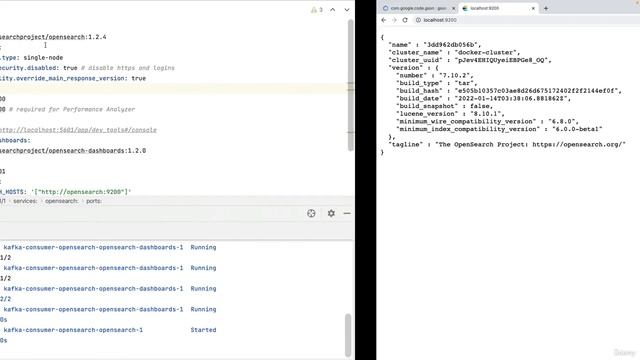Image resolution: width=640 pixels, height=360 pixels.
Task: Click 'kafka-consumer-opensearch-opensearch-1' terminal line
Action: tap(73, 330)
